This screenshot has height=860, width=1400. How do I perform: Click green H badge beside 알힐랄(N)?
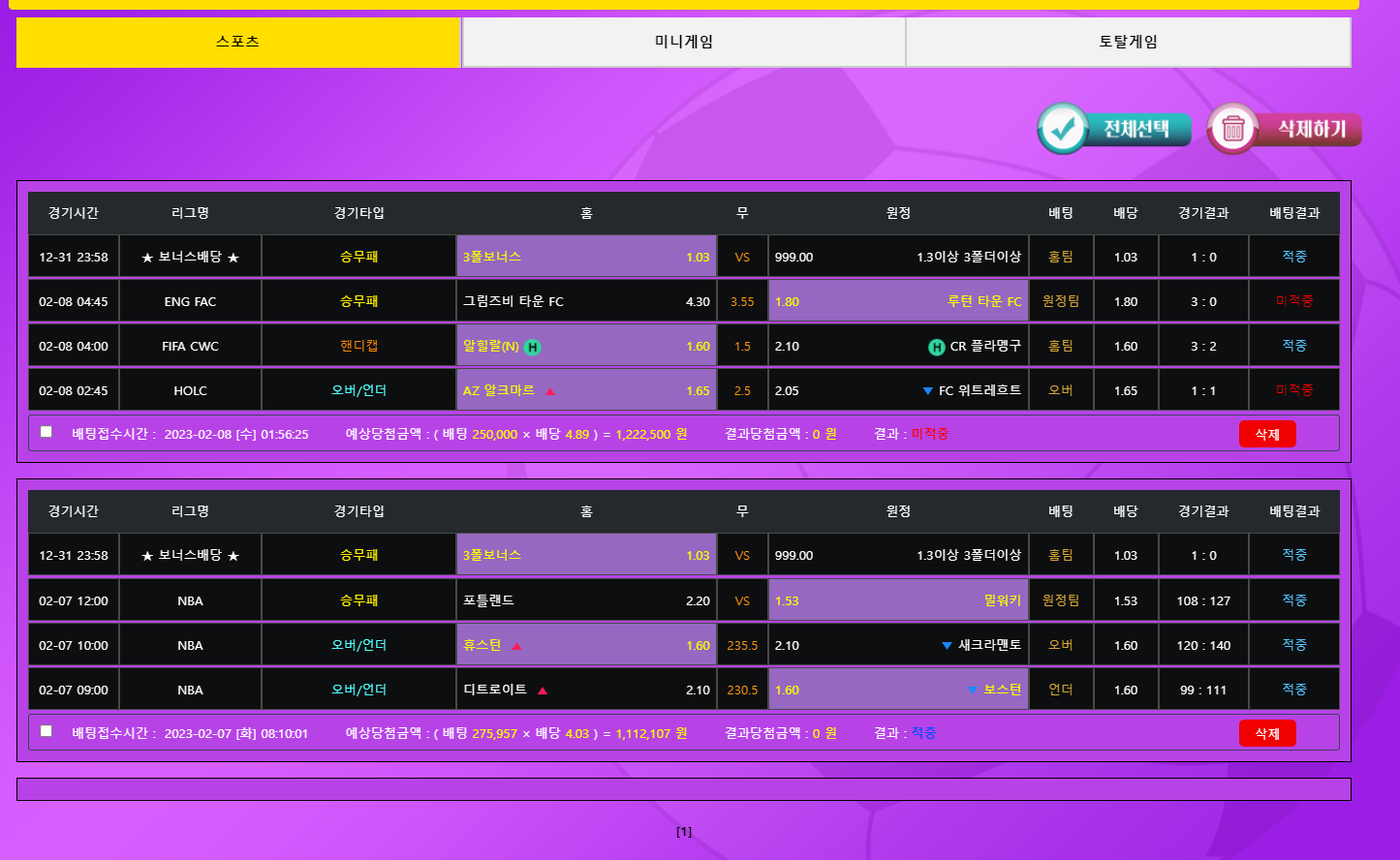click(532, 347)
